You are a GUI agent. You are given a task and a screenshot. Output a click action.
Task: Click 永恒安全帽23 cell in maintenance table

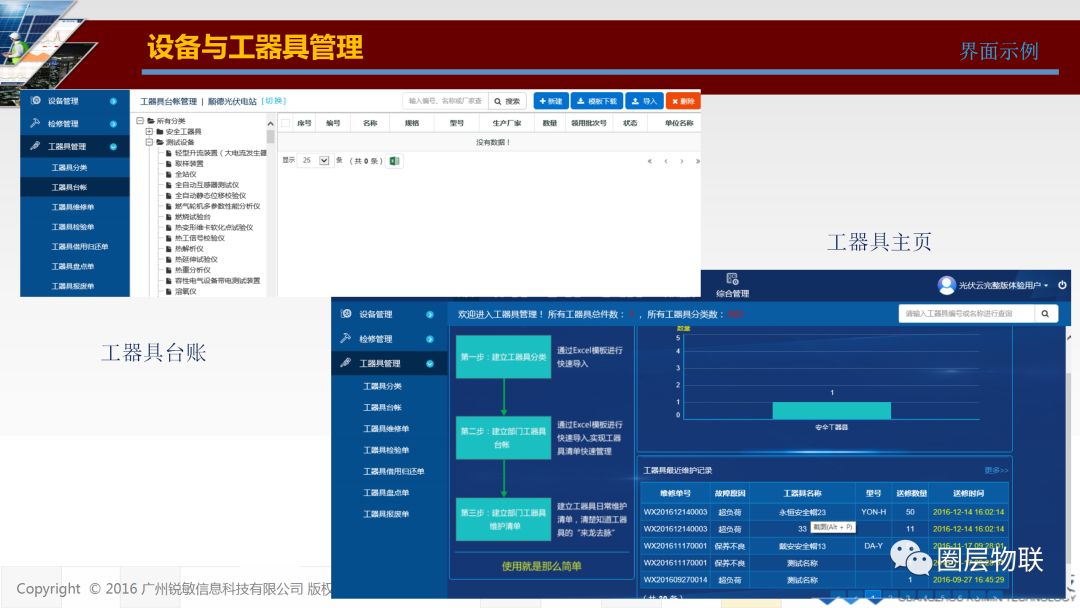[x=802, y=512]
